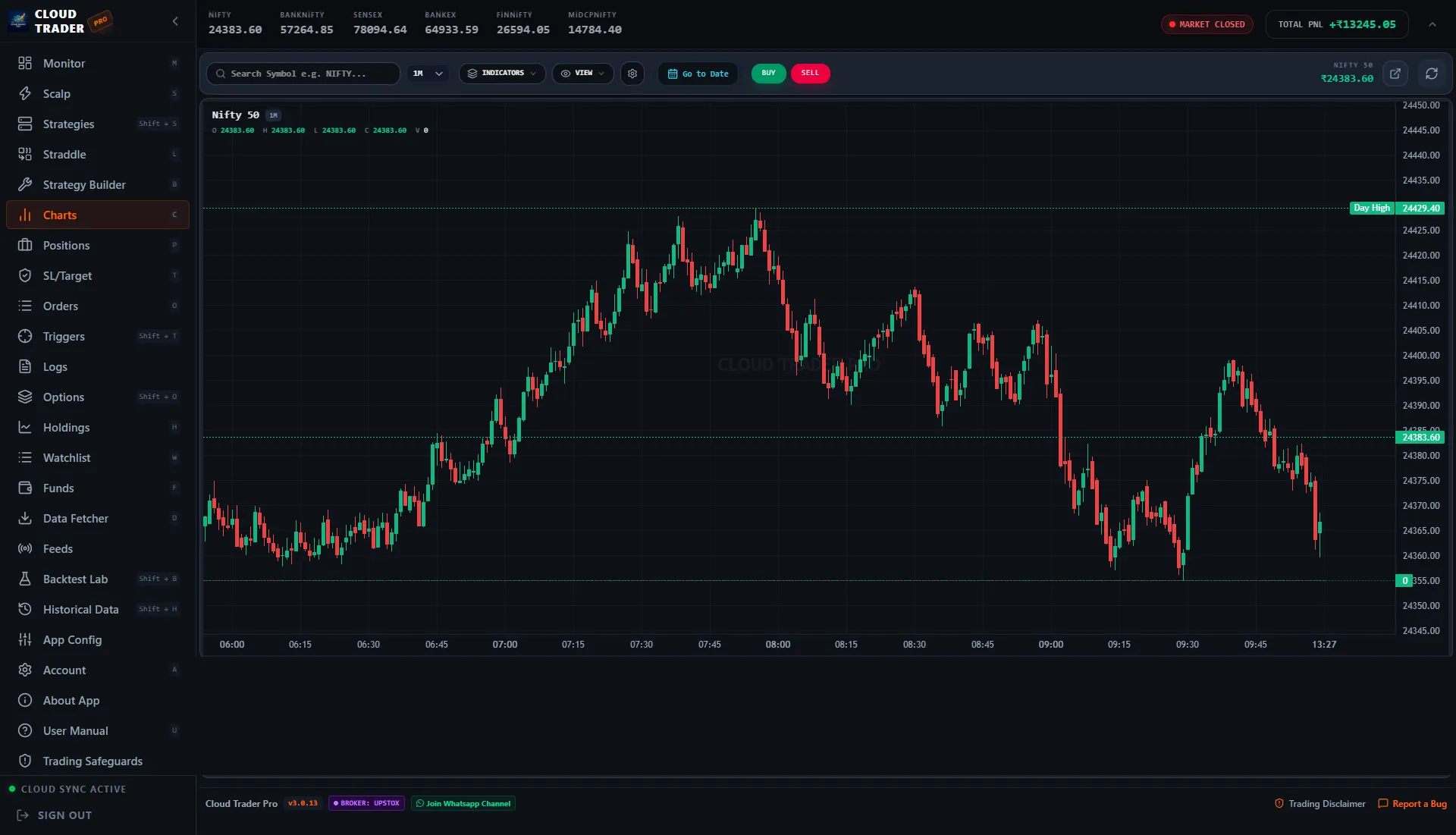
Task: Open the User Manual menu item
Action: click(x=98, y=730)
